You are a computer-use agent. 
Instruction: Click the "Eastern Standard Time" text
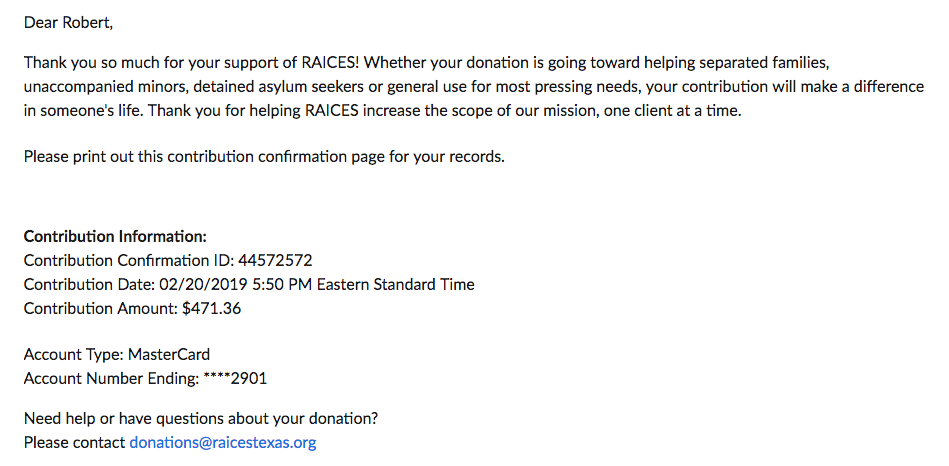click(x=396, y=284)
